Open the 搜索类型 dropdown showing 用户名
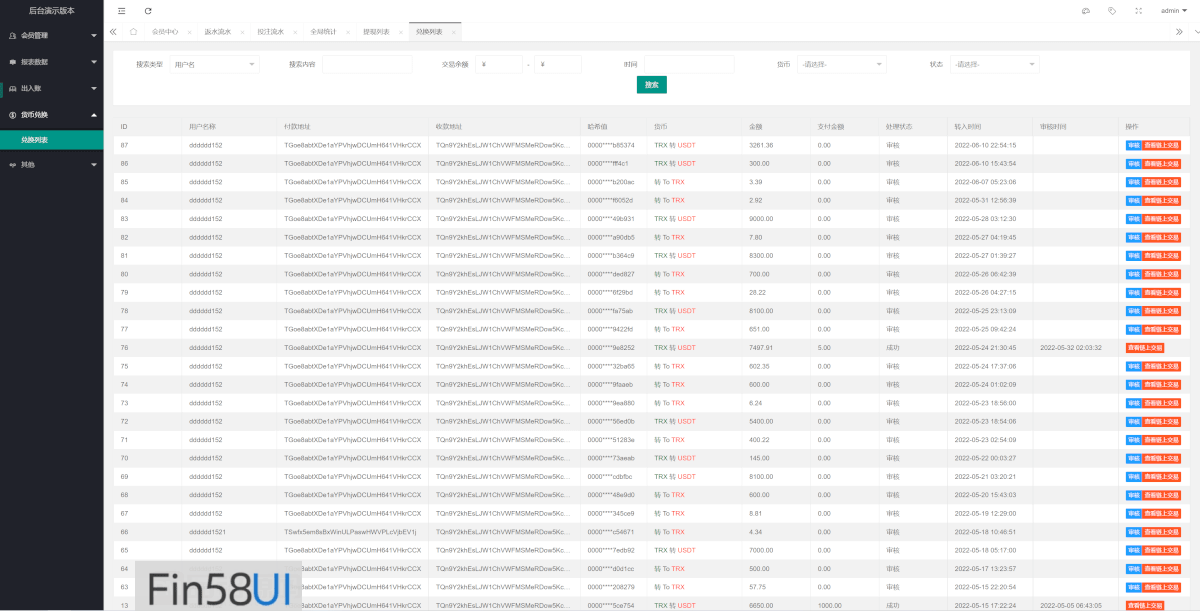1200x611 pixels. point(214,64)
